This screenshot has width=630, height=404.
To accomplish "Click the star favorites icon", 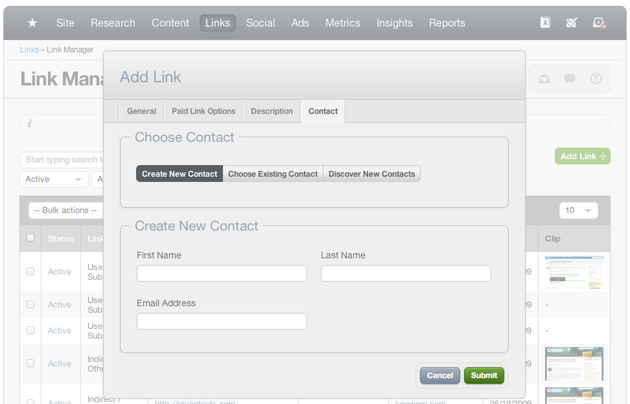I will tap(32, 23).
